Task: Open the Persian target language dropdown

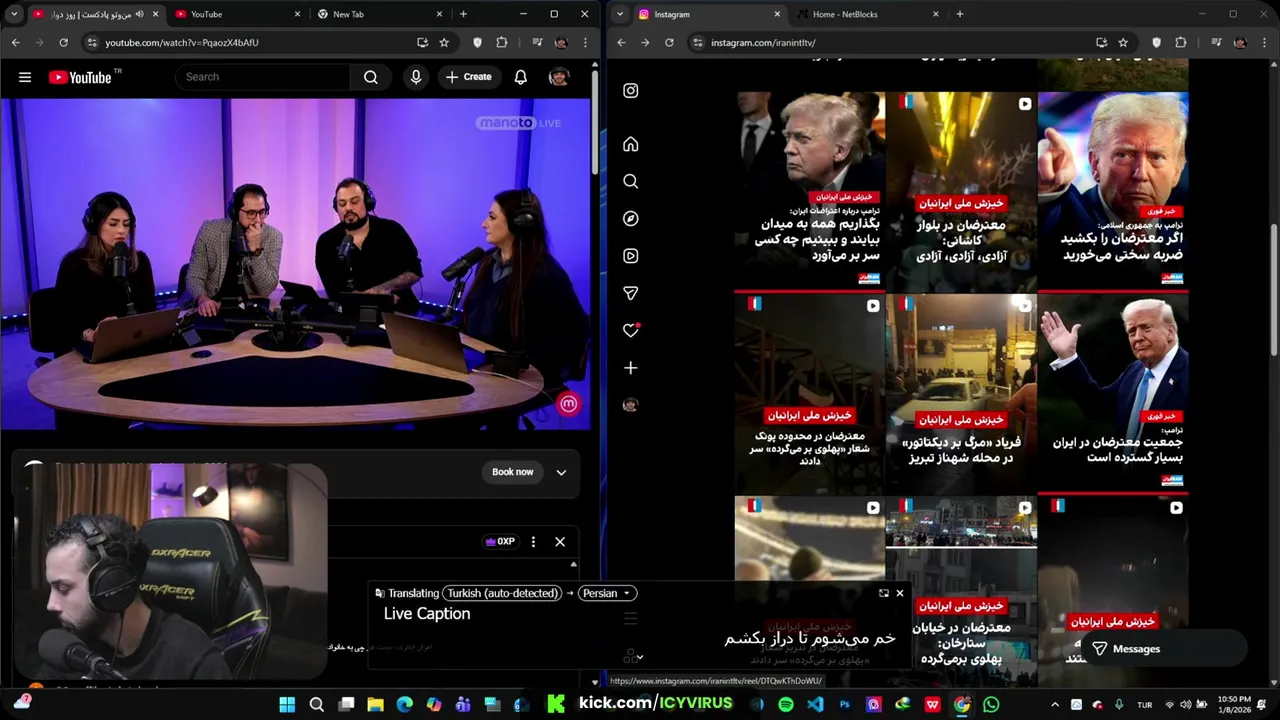Action: pyautogui.click(x=607, y=593)
